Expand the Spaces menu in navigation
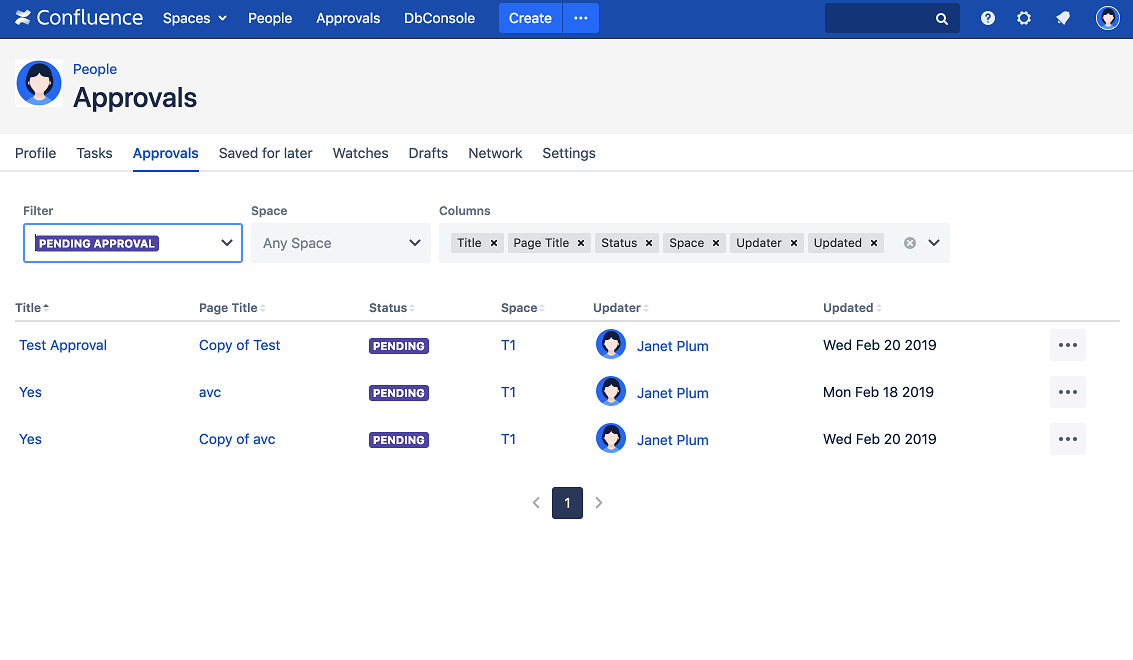The width and height of the screenshot is (1133, 660). [x=195, y=18]
